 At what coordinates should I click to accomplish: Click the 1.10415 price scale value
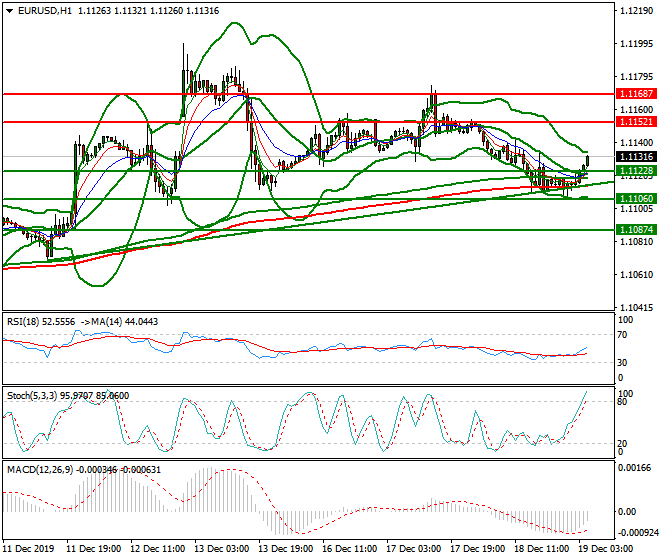click(637, 307)
